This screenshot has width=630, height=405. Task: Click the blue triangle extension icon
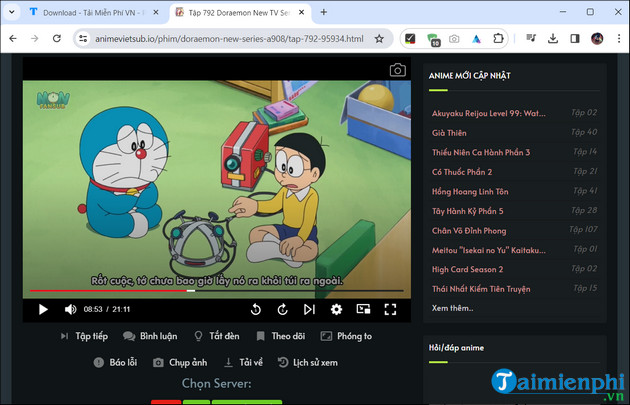(x=476, y=39)
